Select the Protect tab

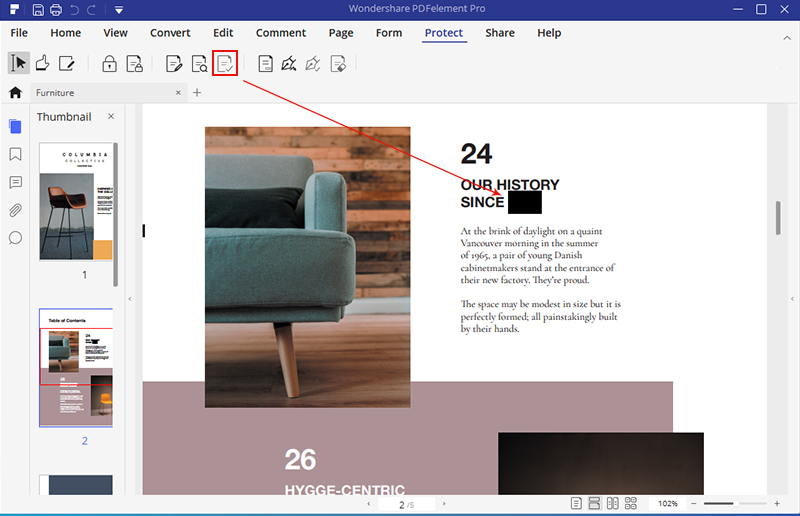tap(444, 33)
